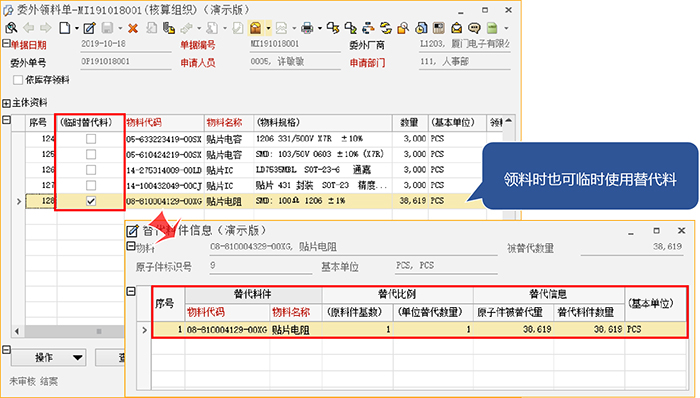
Task: Click the save floppy disk icon
Action: (107, 28)
